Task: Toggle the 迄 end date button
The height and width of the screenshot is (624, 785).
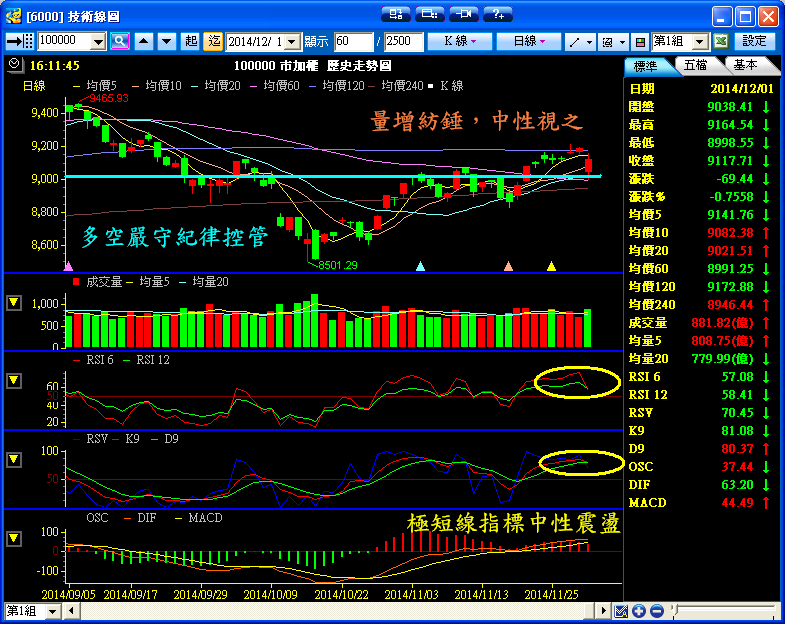Action: [213, 41]
